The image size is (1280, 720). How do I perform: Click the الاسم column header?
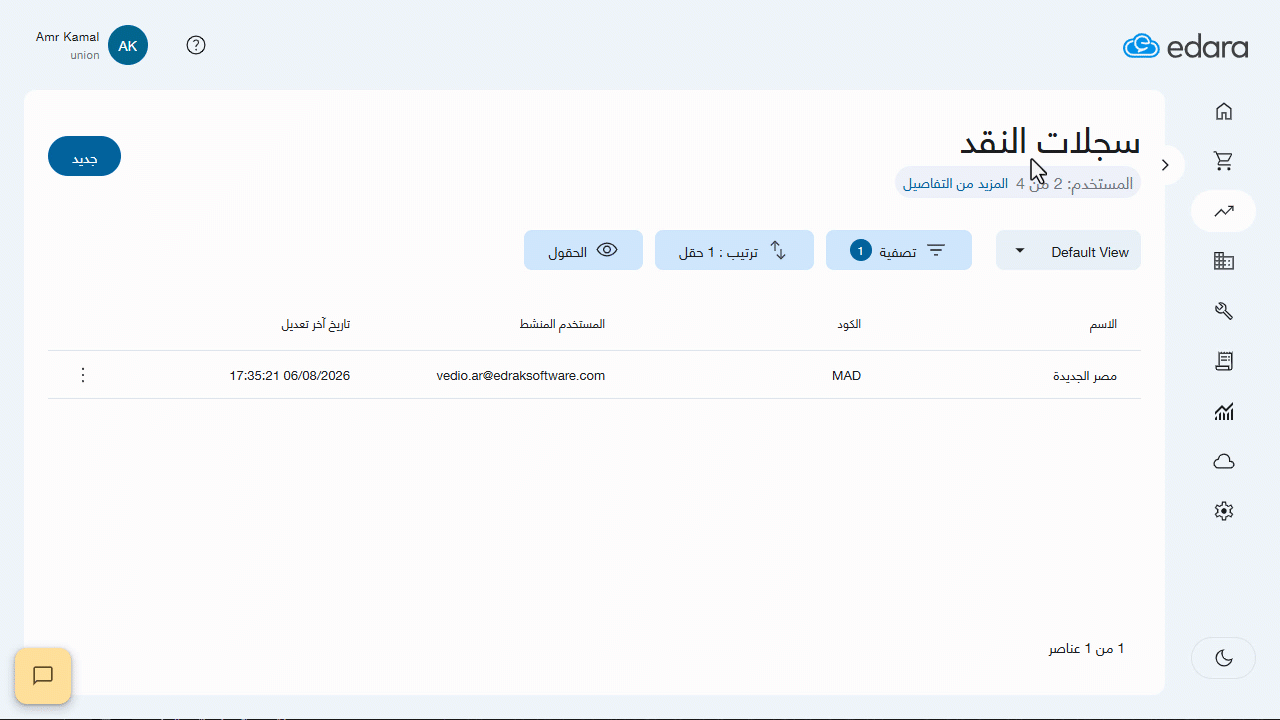click(x=1103, y=325)
